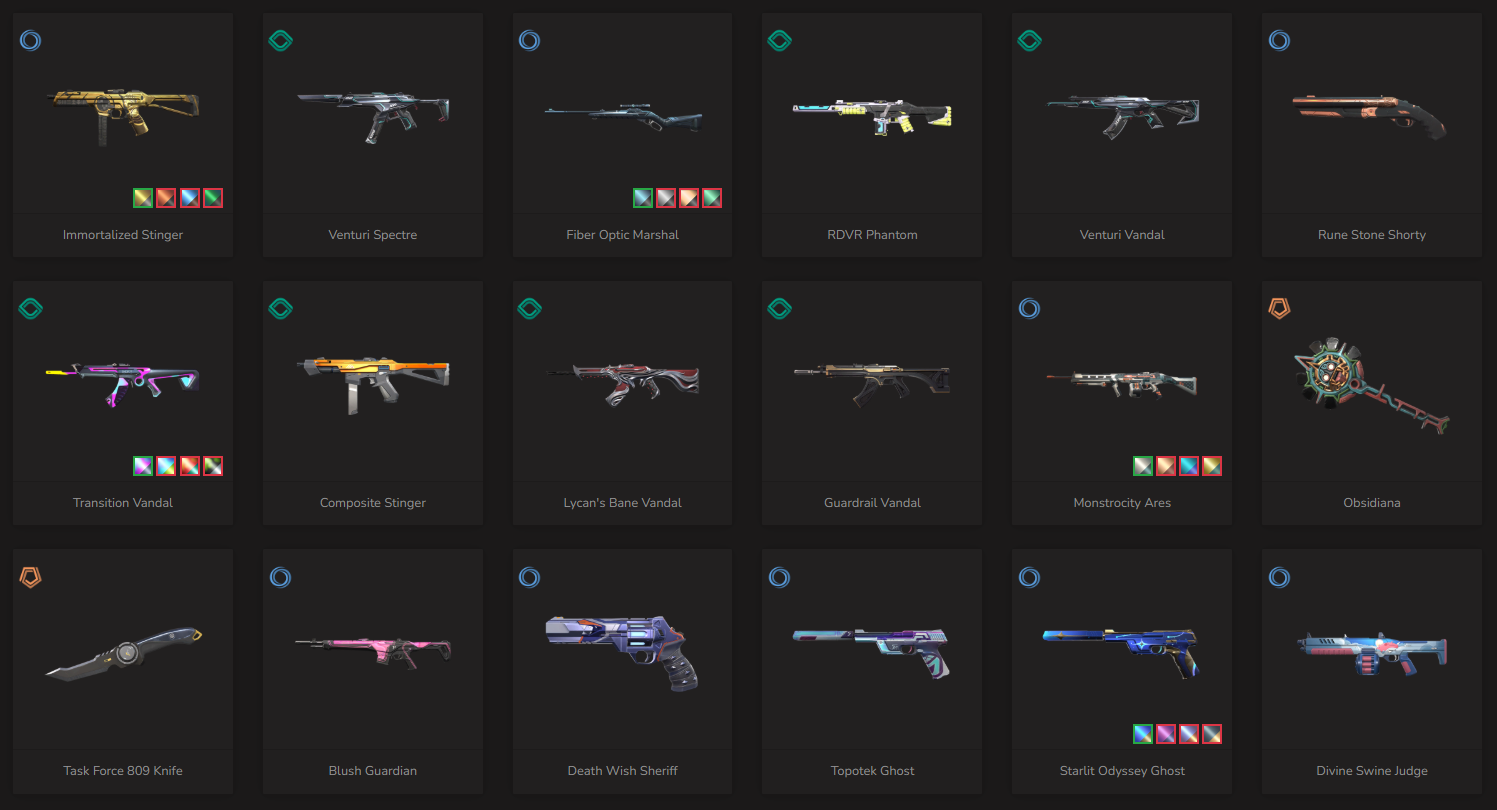
Task: Click the blue tier icon on Death Wish Sheriff
Action: point(529,577)
